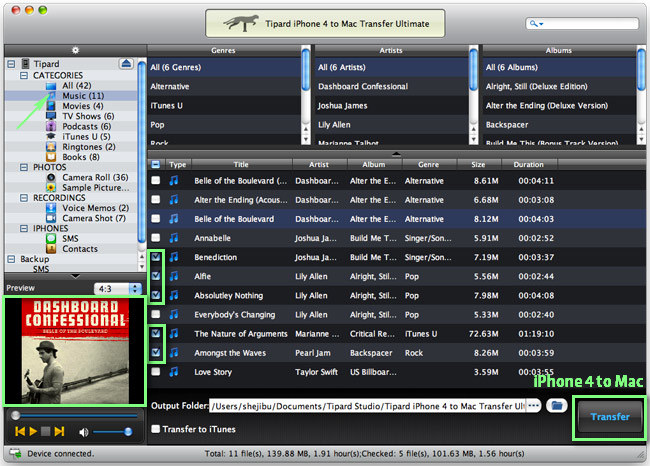Click the search magnifier dropdown icon
The height and width of the screenshot is (466, 650).
[536, 24]
